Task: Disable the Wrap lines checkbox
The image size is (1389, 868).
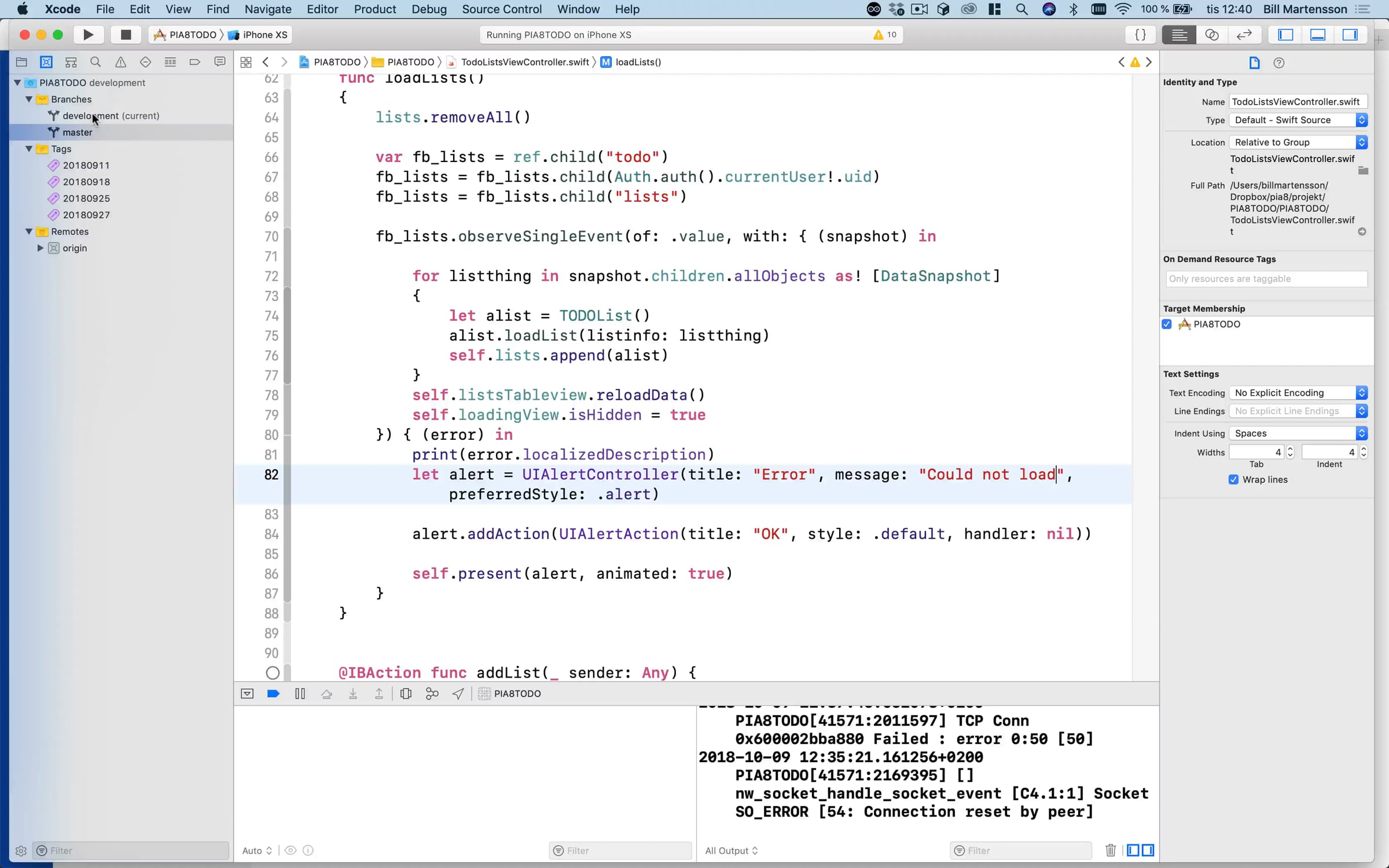Action: (1233, 480)
